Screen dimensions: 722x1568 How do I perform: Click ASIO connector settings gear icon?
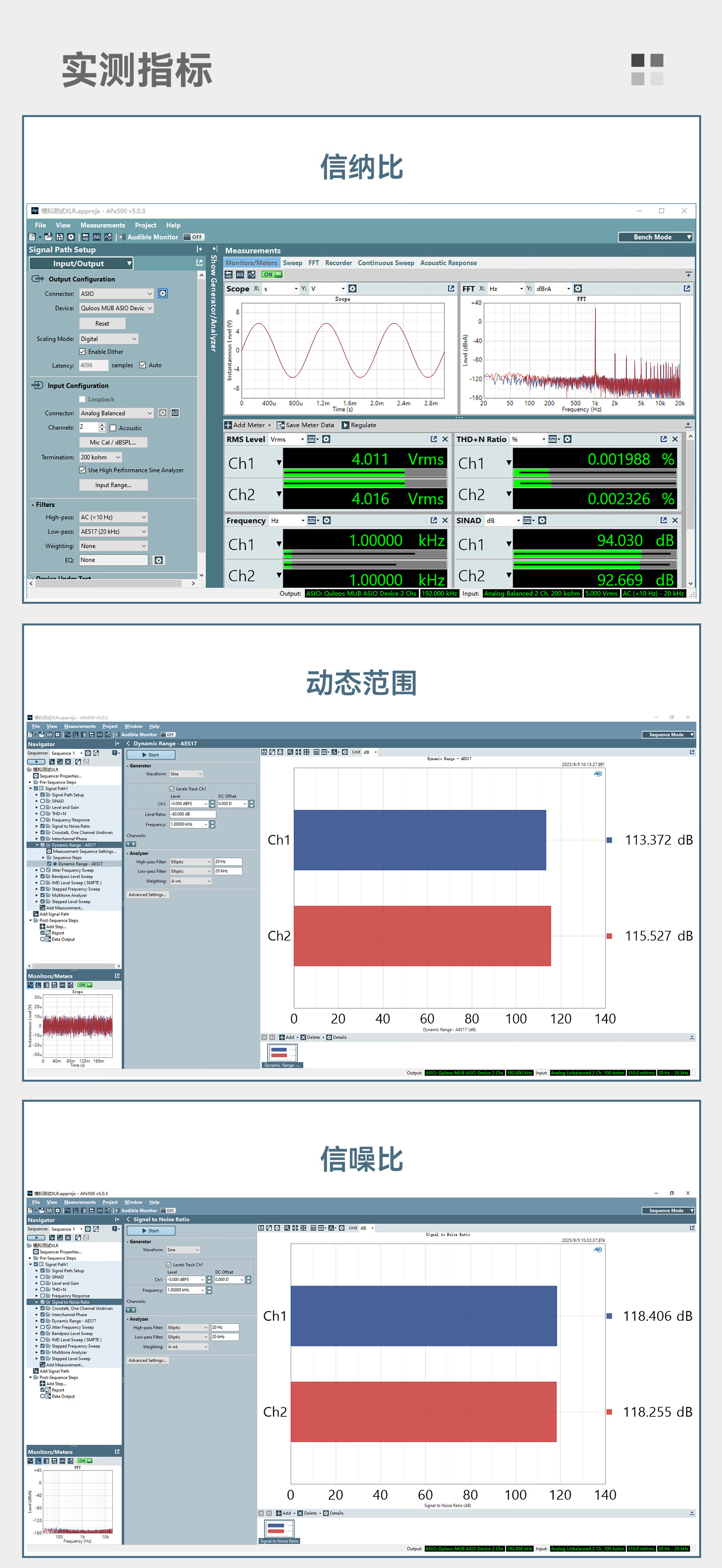[x=162, y=293]
